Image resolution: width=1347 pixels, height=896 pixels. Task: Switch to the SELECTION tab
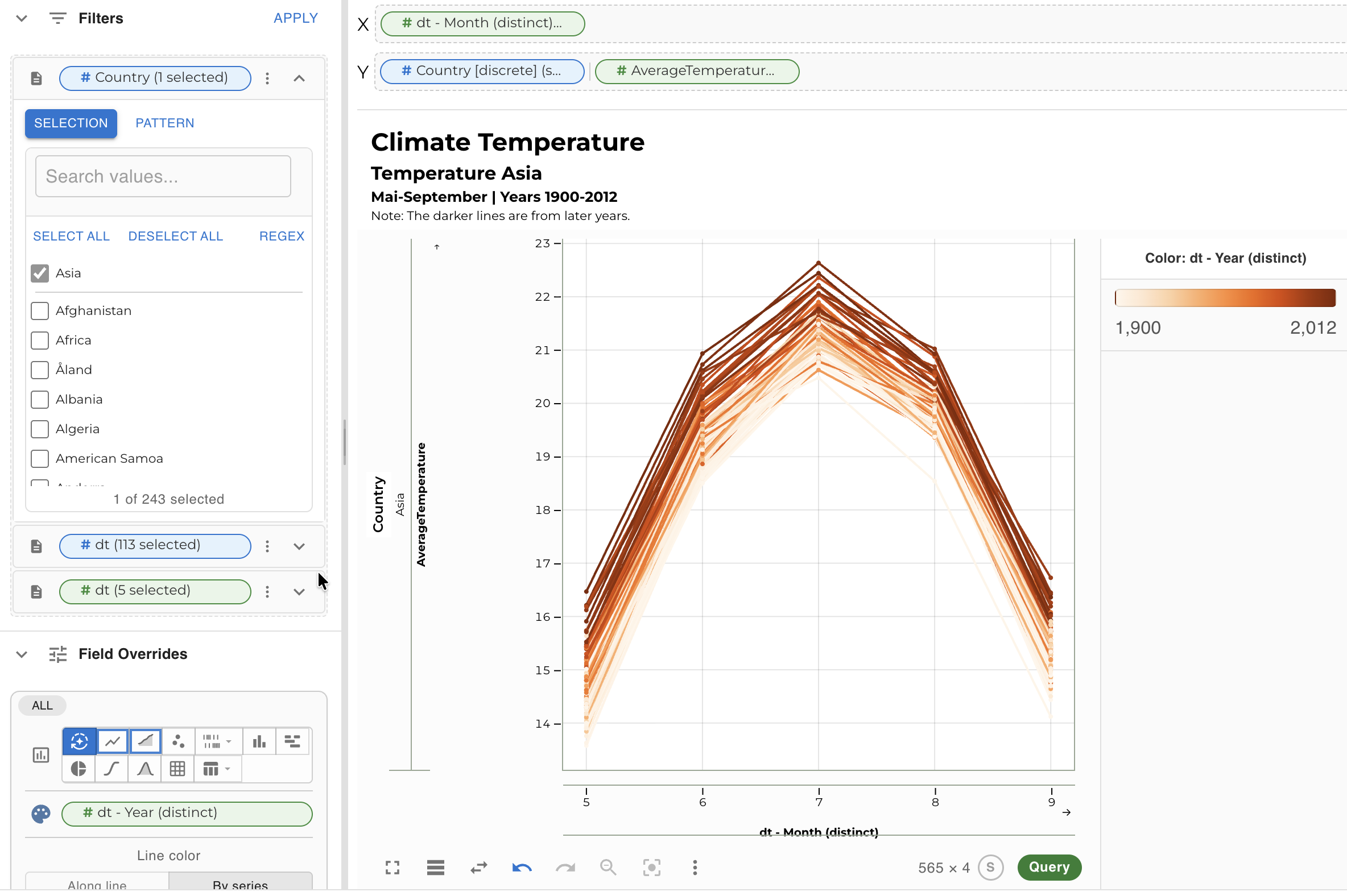tap(71, 123)
